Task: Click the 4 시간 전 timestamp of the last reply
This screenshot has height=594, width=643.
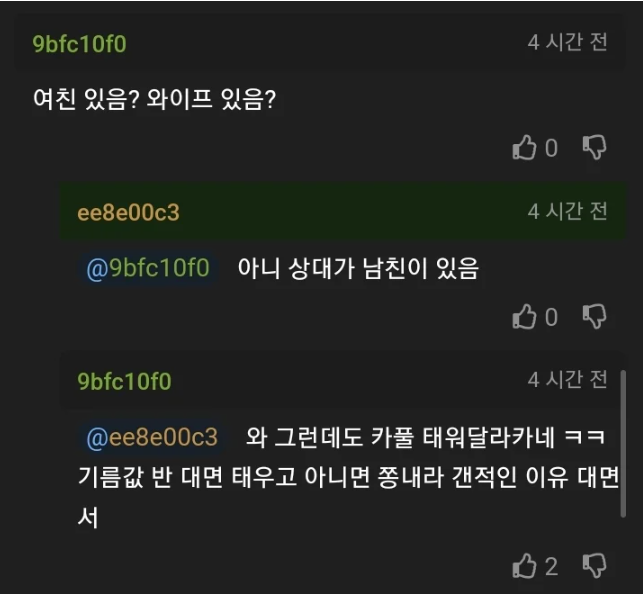Action: pyautogui.click(x=567, y=380)
